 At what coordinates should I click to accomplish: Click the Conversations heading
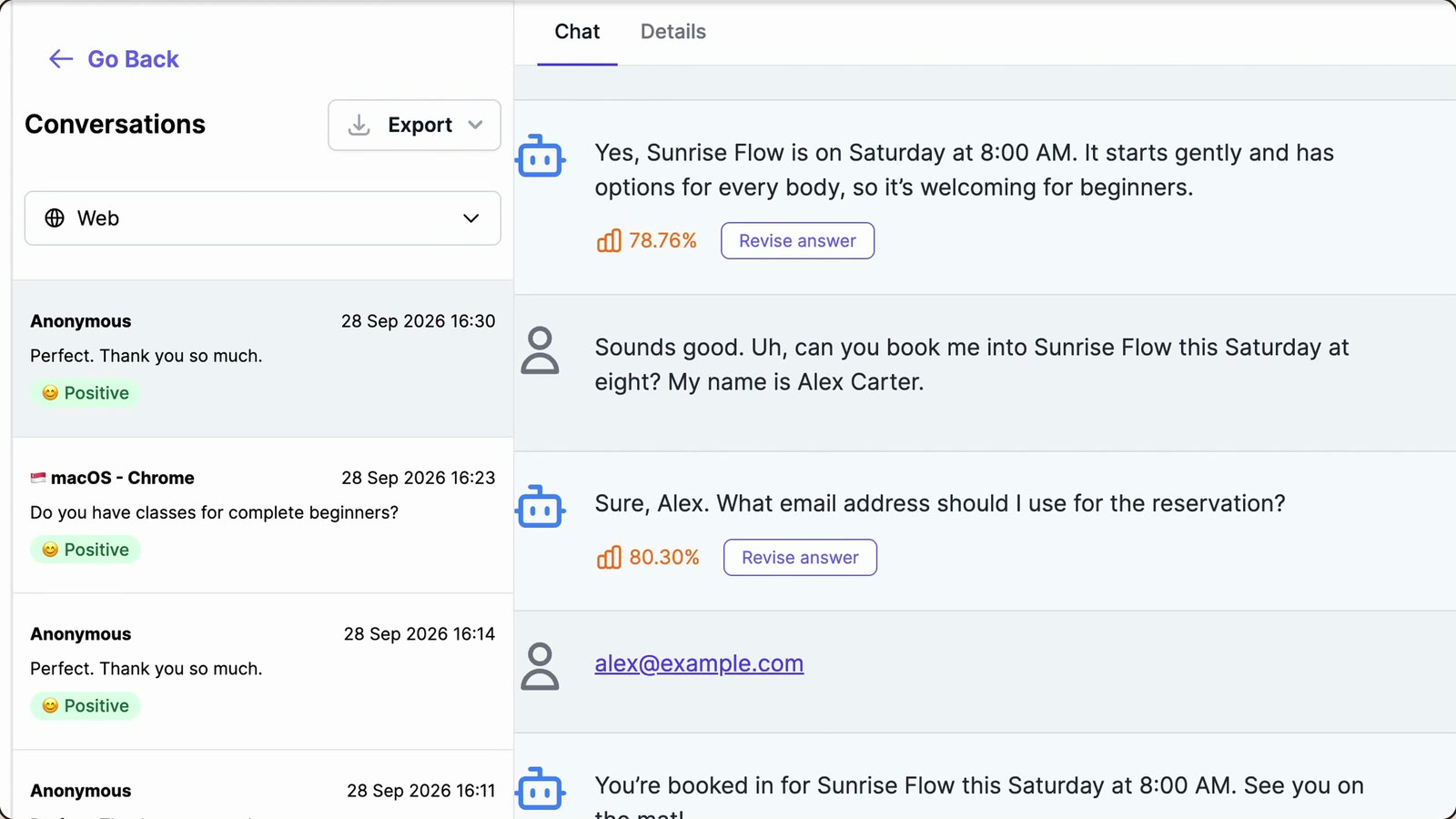click(115, 125)
